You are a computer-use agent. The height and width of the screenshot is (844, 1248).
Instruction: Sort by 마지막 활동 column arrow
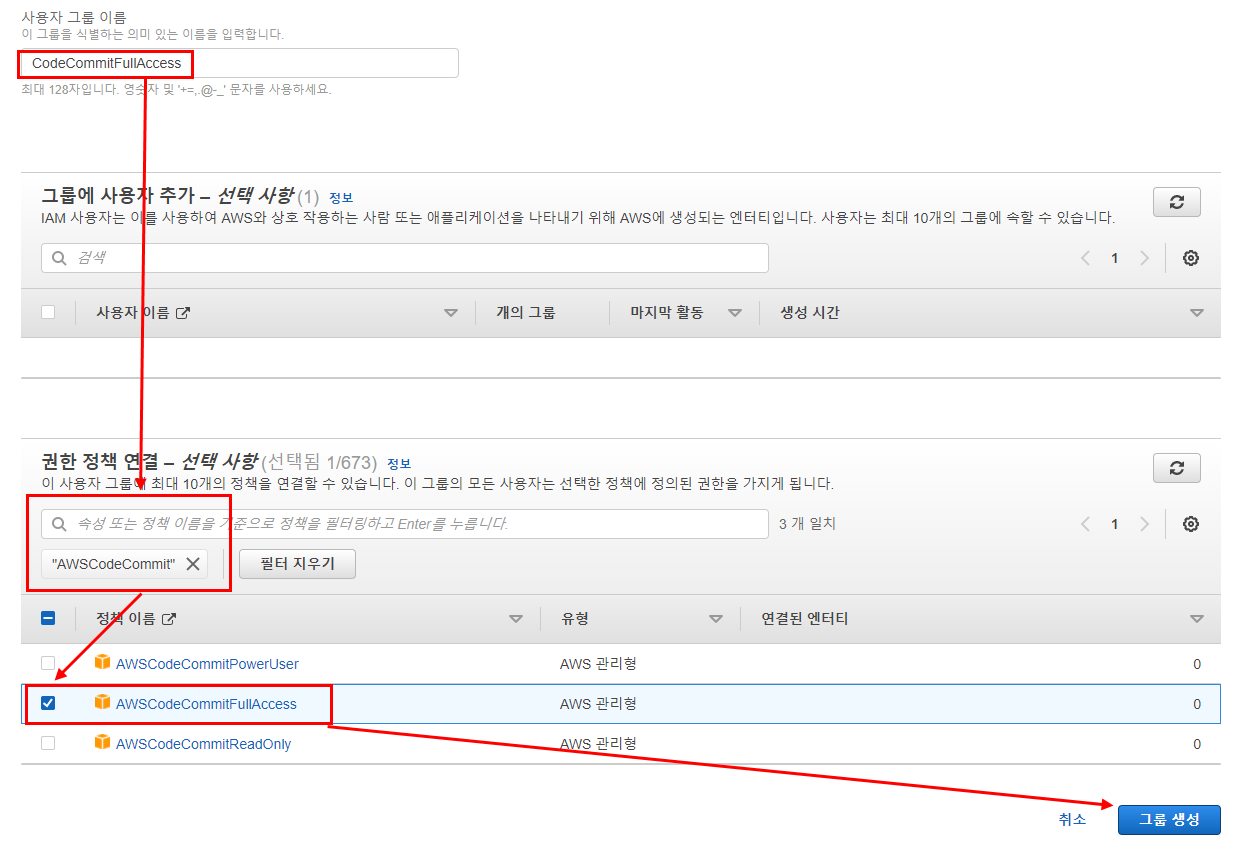(735, 313)
